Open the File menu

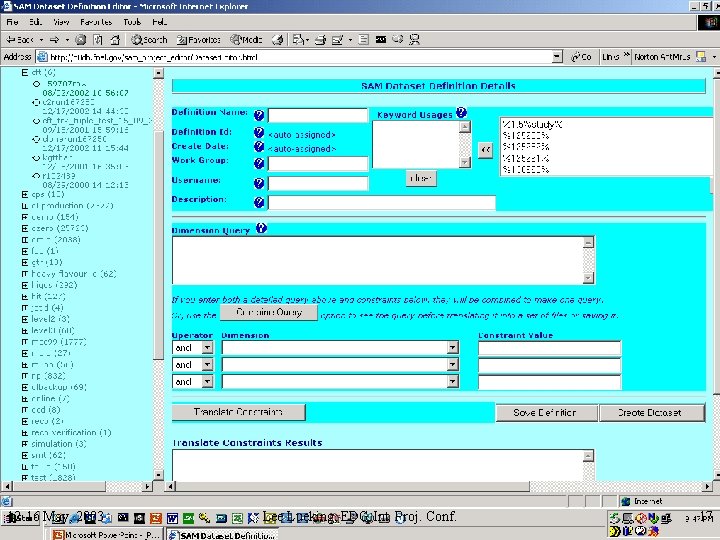pyautogui.click(x=12, y=22)
